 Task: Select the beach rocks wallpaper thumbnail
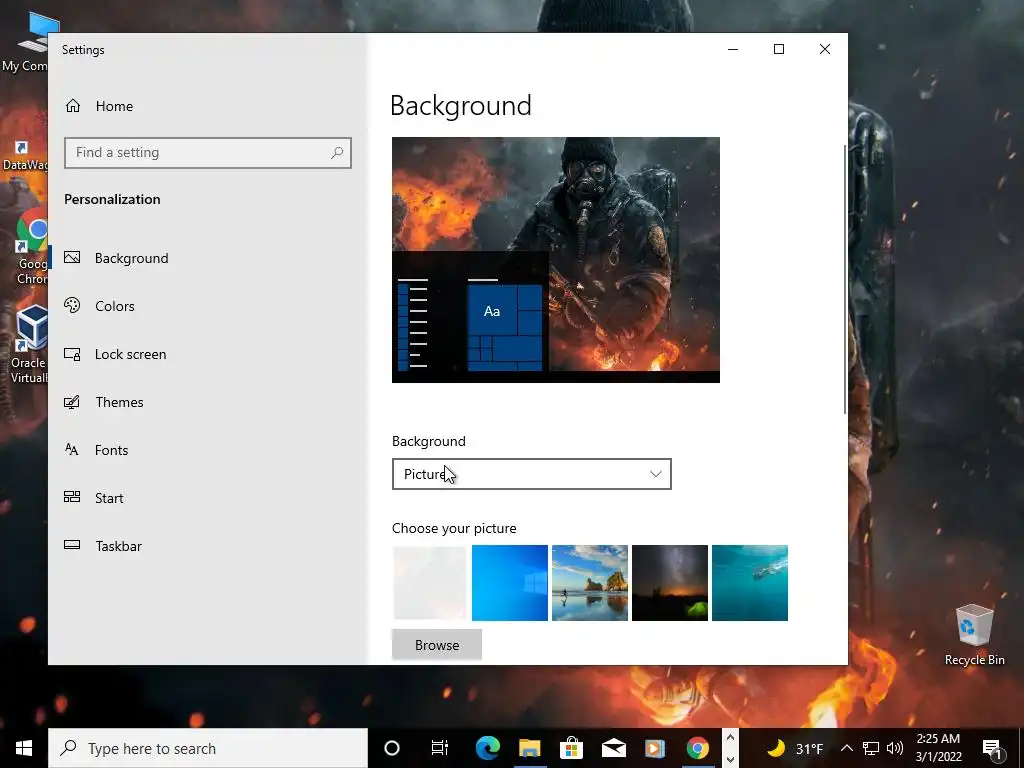click(590, 583)
